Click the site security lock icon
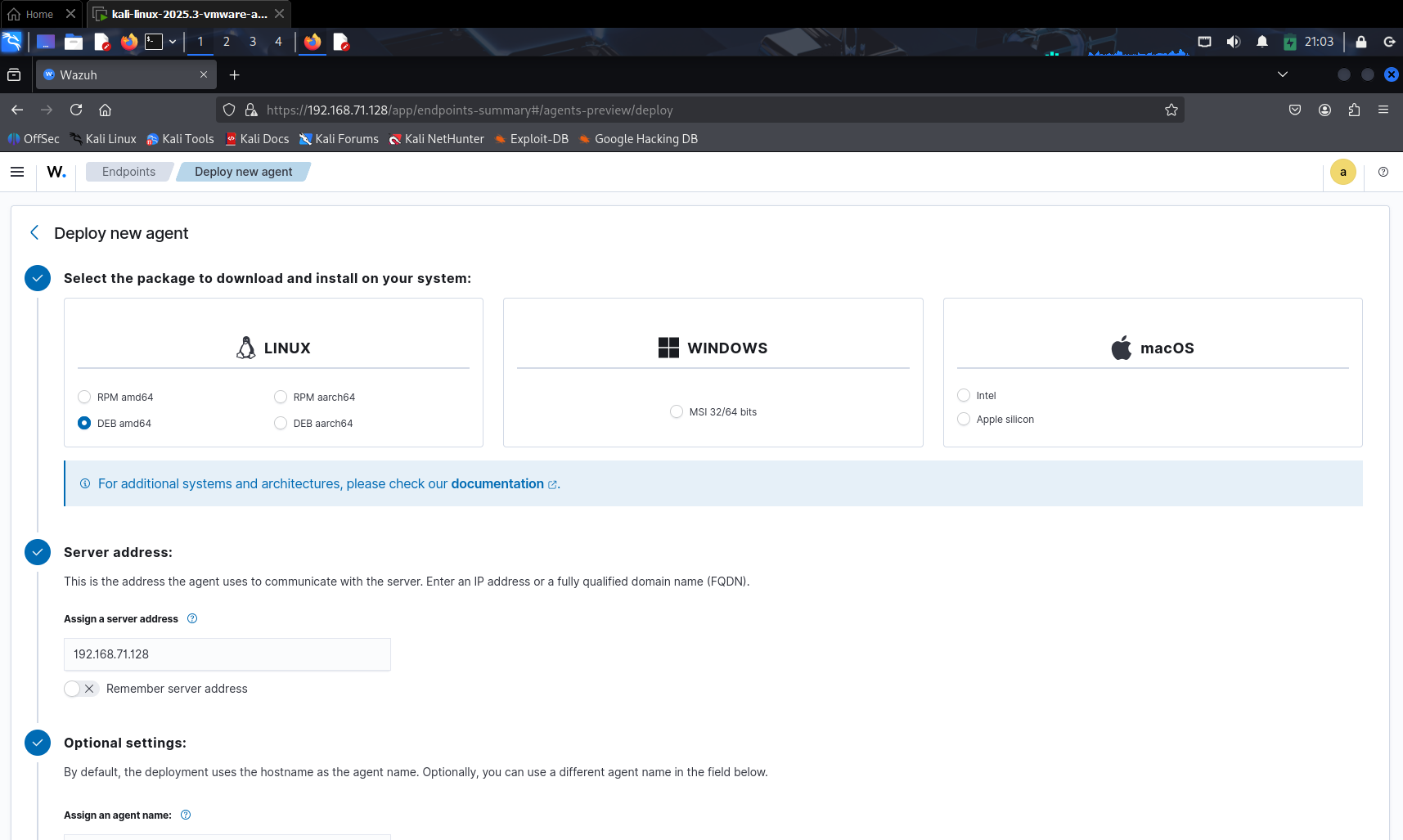The height and width of the screenshot is (840, 1403). pos(251,110)
